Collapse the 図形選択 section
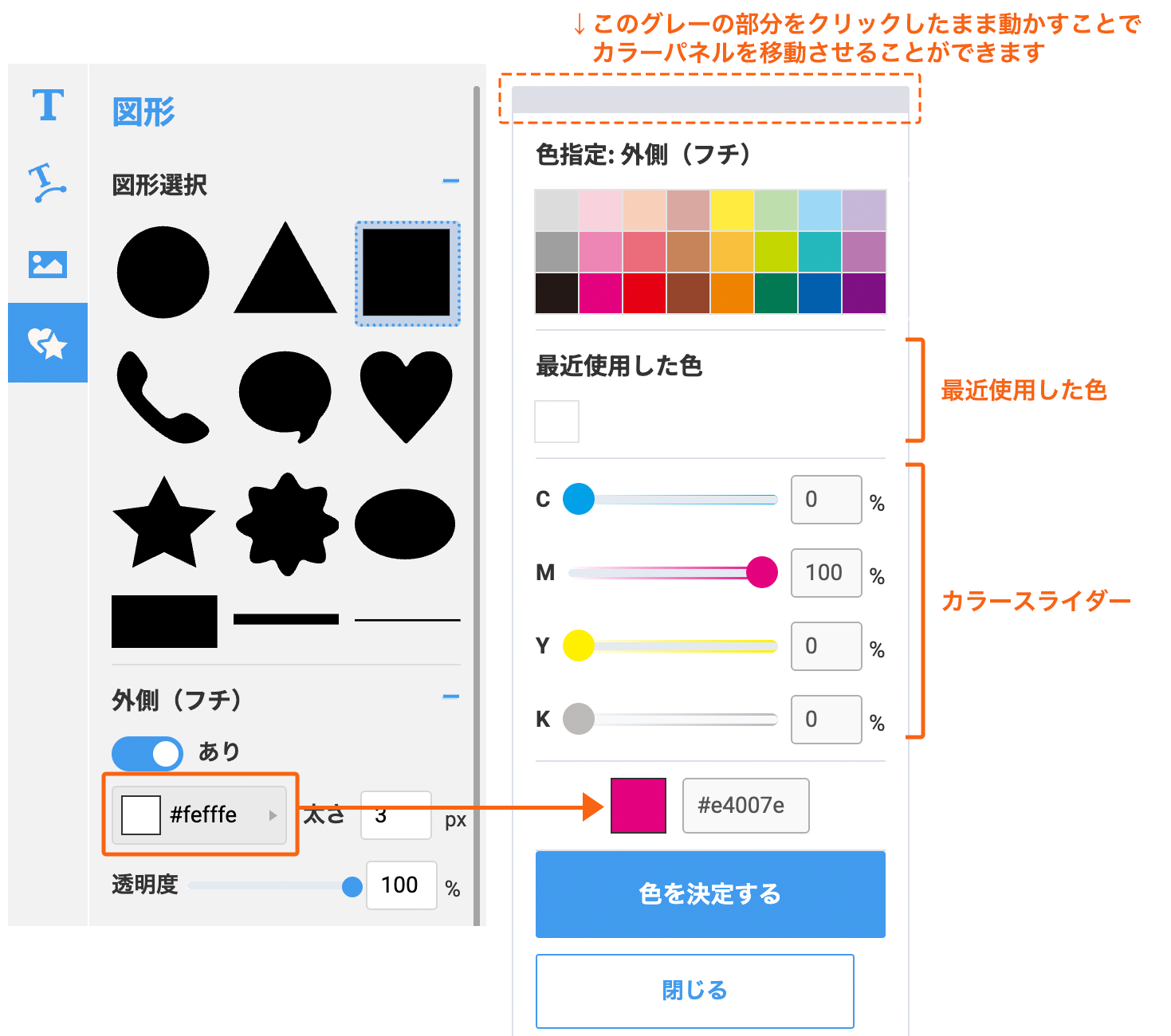The height and width of the screenshot is (1036, 1171). coord(451,182)
